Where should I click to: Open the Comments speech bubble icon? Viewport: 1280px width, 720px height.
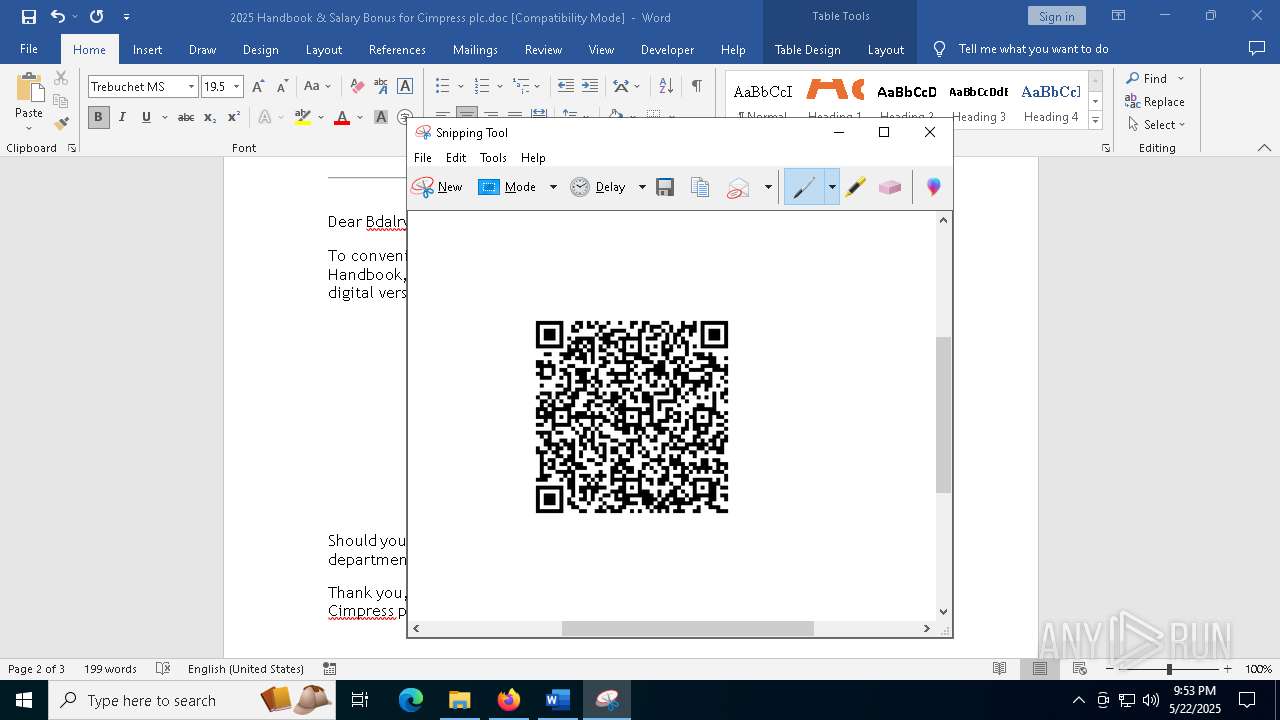click(1257, 48)
